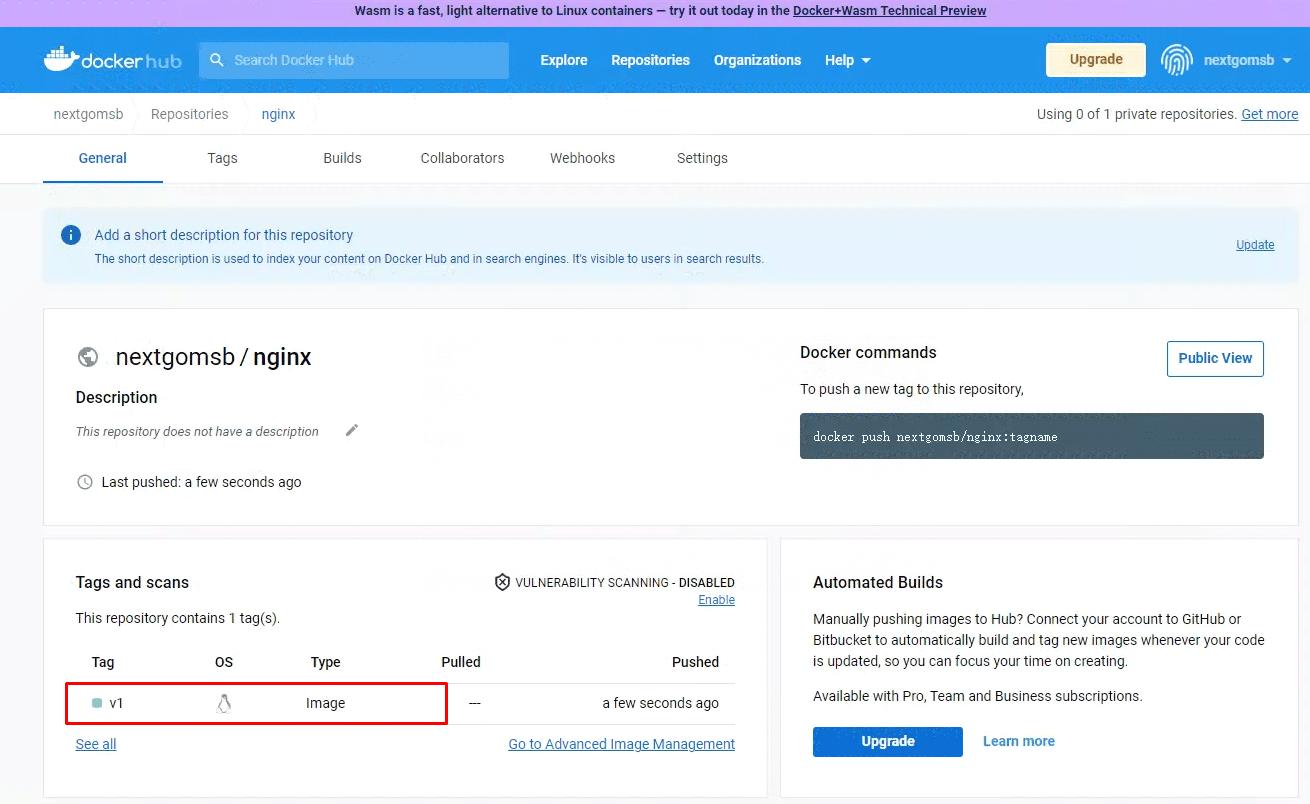Click the search magnifier icon

(x=217, y=60)
